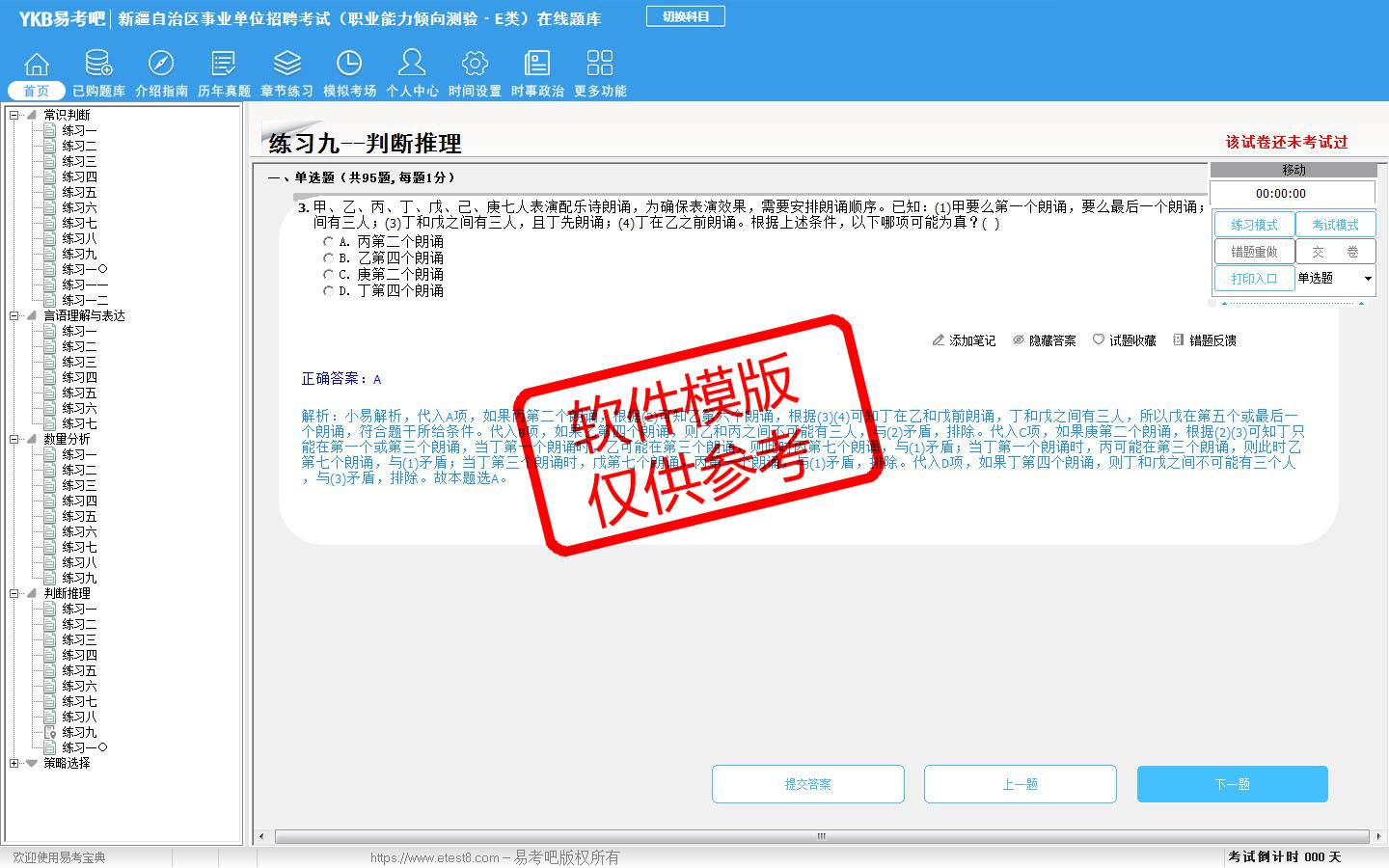Switch to 考试模式 exam mode
The image size is (1389, 868).
1335,225
